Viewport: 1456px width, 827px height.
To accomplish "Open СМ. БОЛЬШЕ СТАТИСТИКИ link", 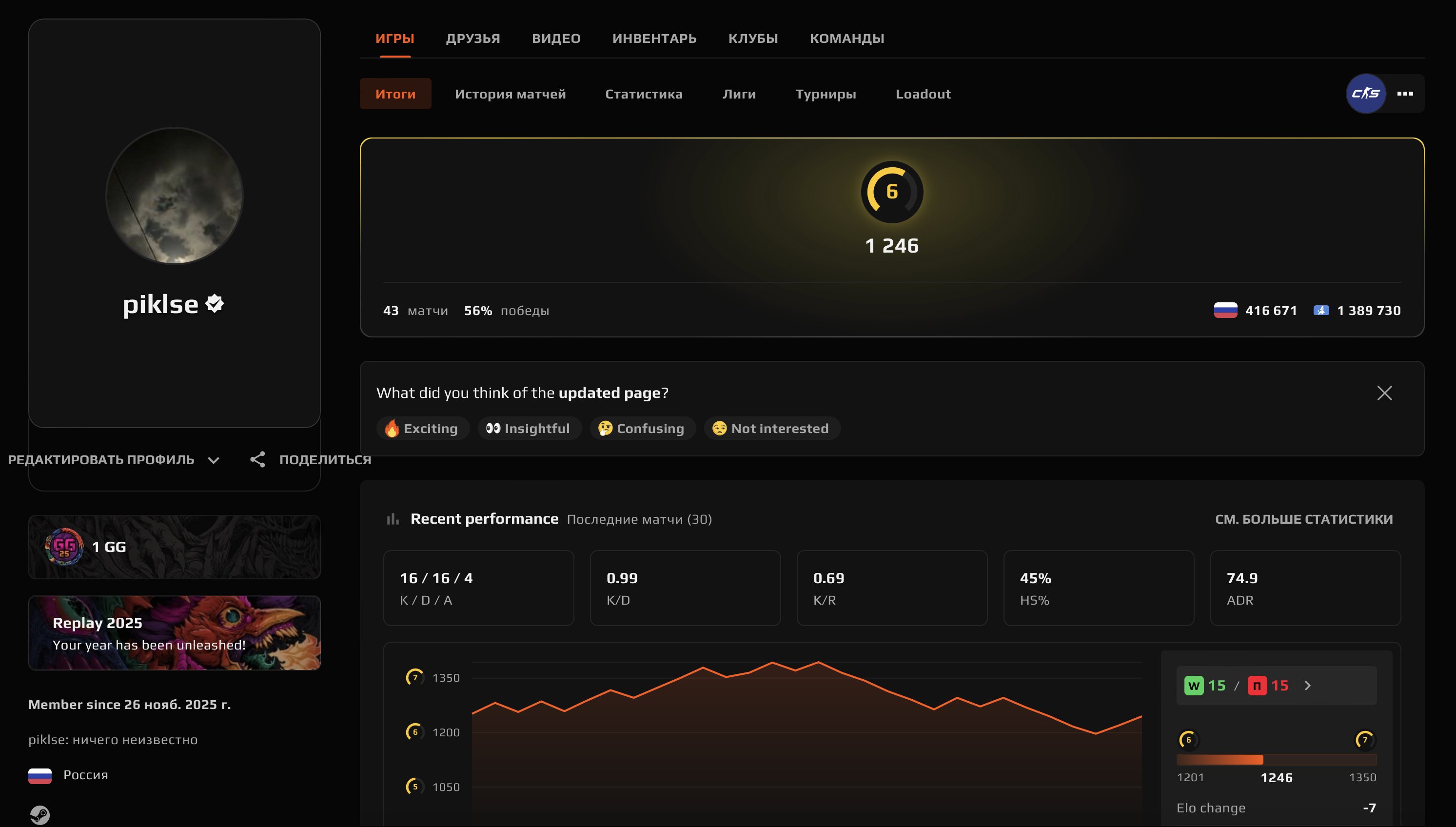I will [1303, 518].
